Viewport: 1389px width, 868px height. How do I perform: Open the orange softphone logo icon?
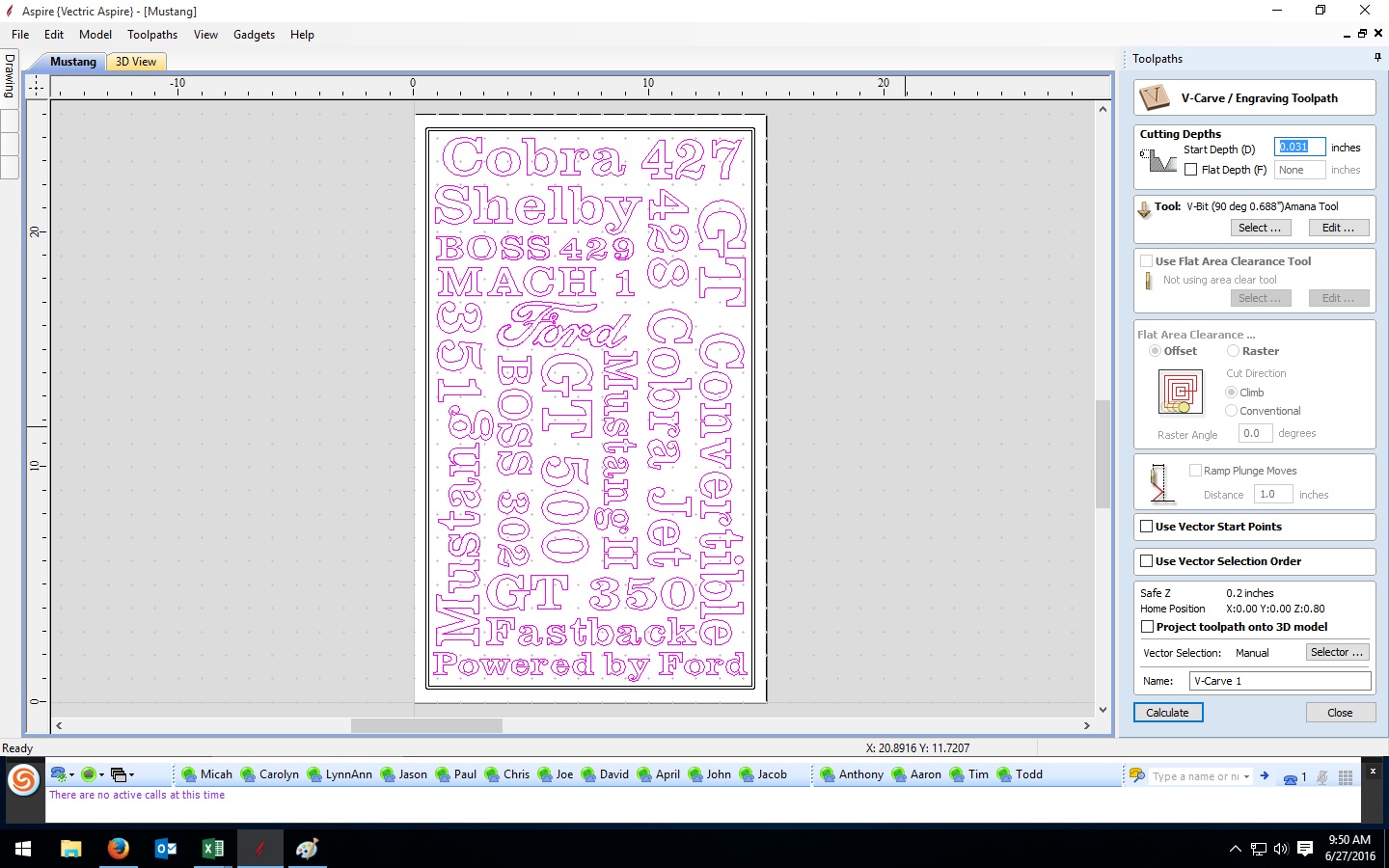click(23, 779)
